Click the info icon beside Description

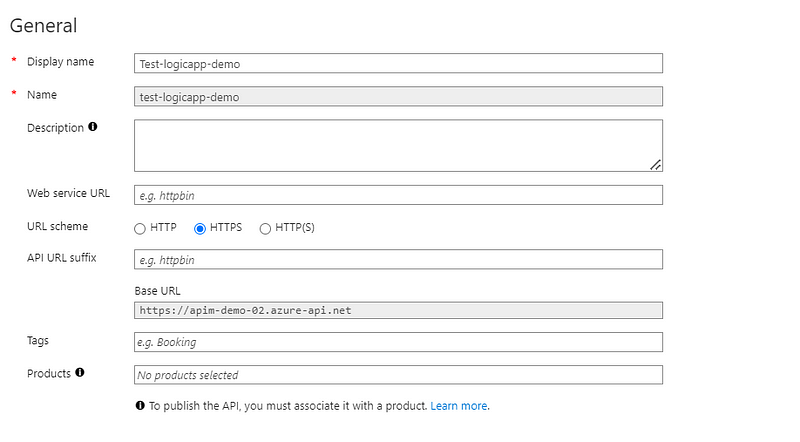click(x=92, y=127)
